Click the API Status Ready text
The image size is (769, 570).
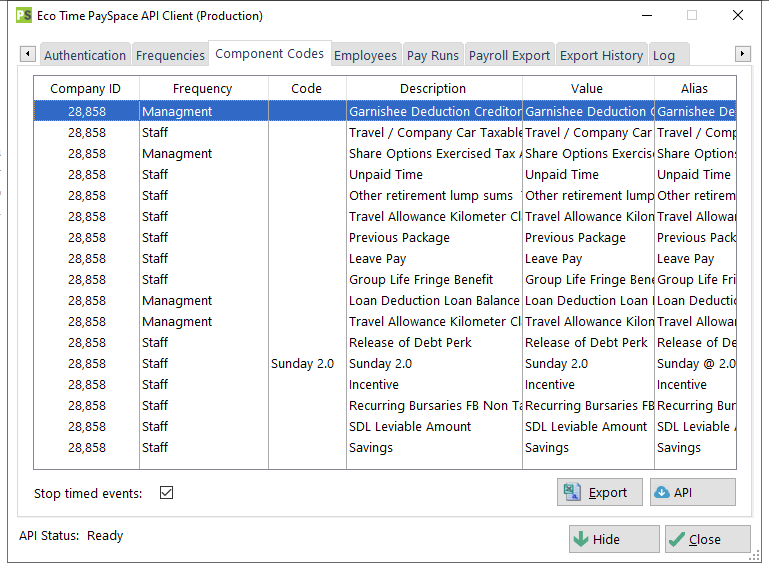(71, 535)
